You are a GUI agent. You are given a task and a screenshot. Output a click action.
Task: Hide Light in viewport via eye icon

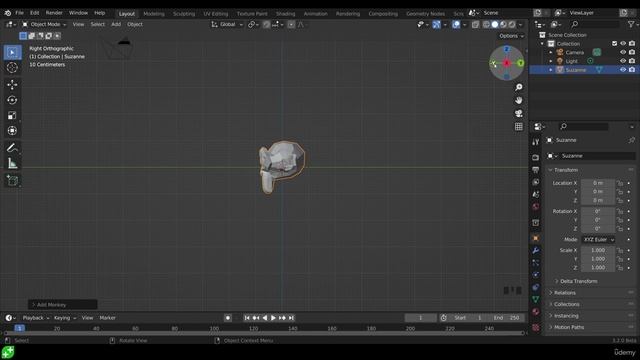pyautogui.click(x=623, y=61)
